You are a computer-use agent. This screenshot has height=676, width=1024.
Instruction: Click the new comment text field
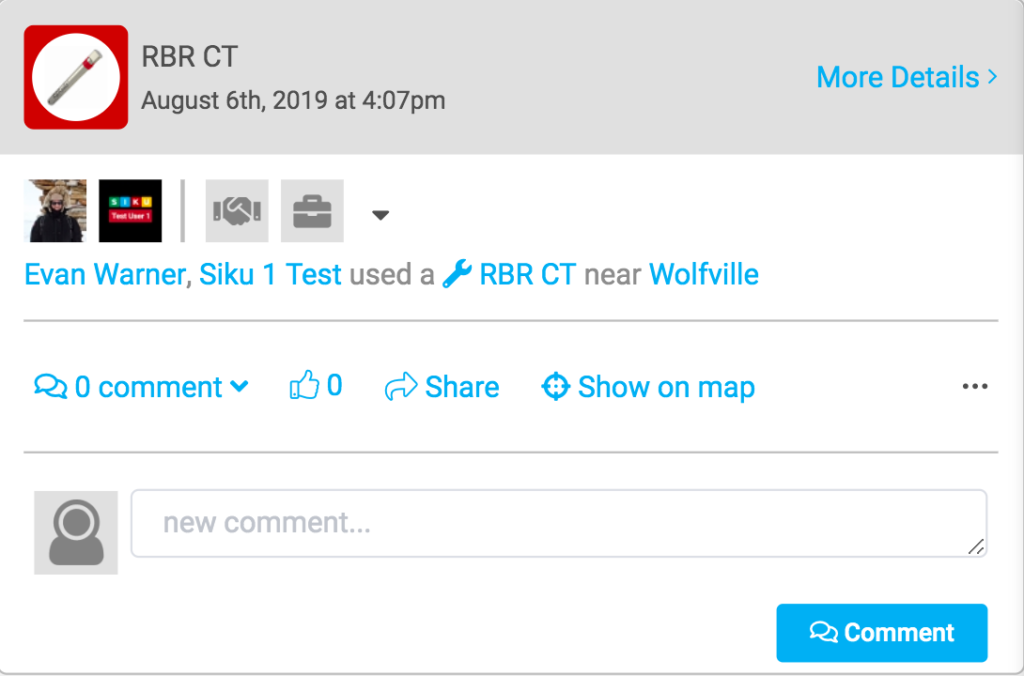pos(558,523)
